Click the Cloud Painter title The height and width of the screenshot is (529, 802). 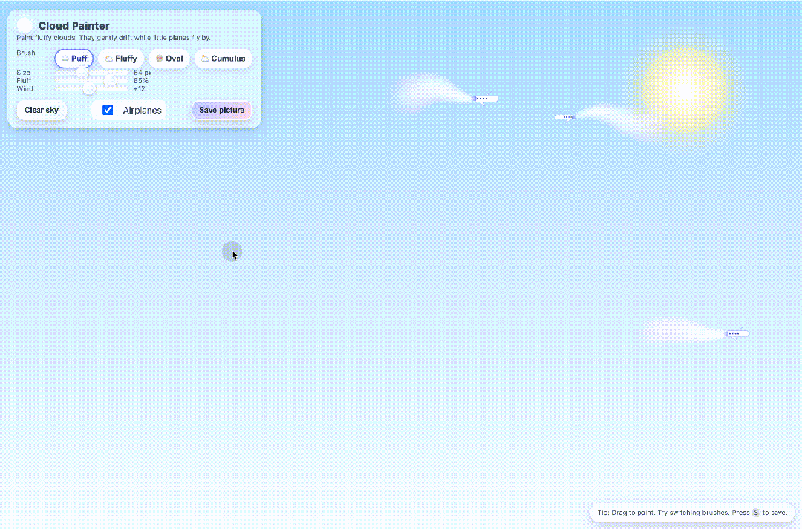click(74, 26)
